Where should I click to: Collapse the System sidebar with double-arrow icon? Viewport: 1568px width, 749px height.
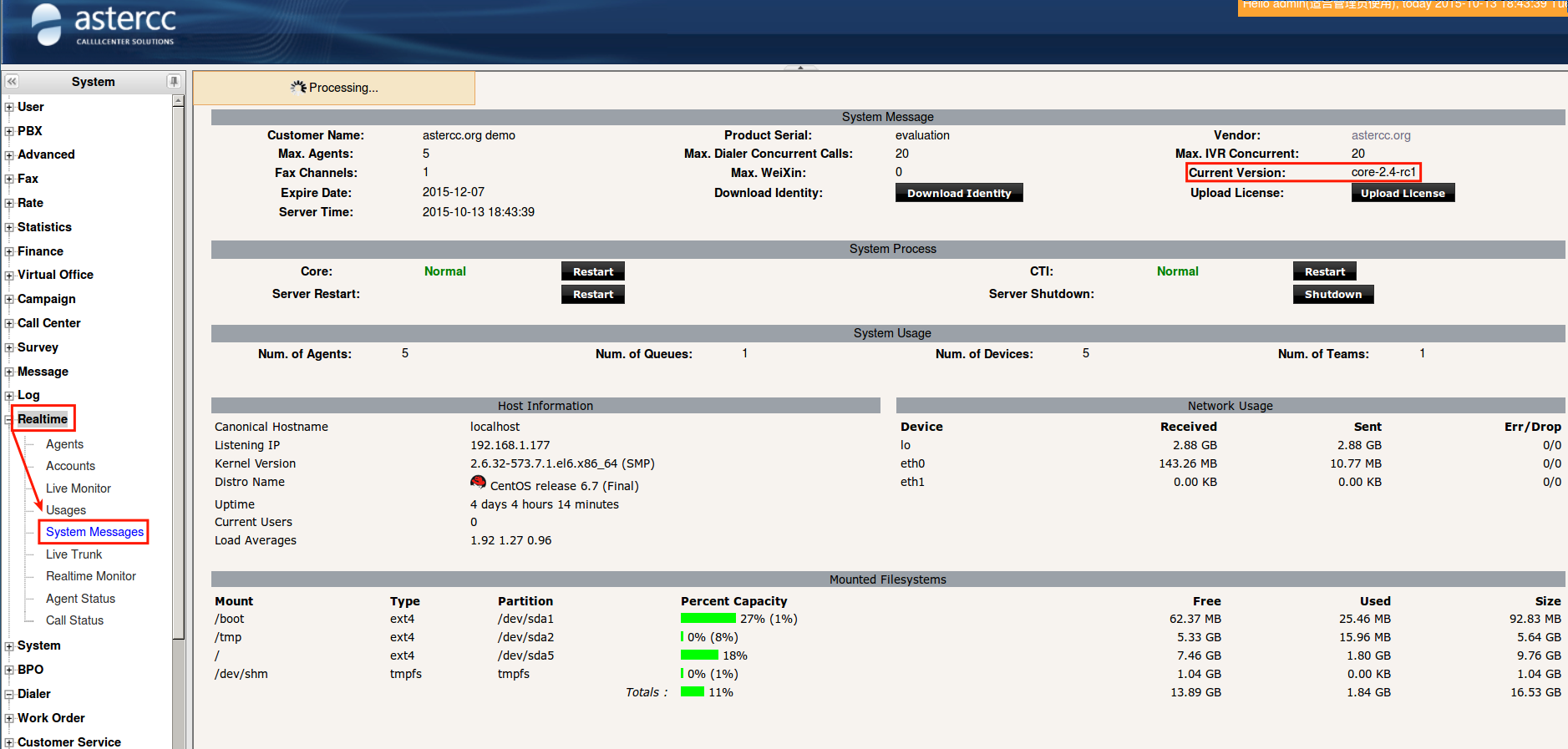click(12, 82)
